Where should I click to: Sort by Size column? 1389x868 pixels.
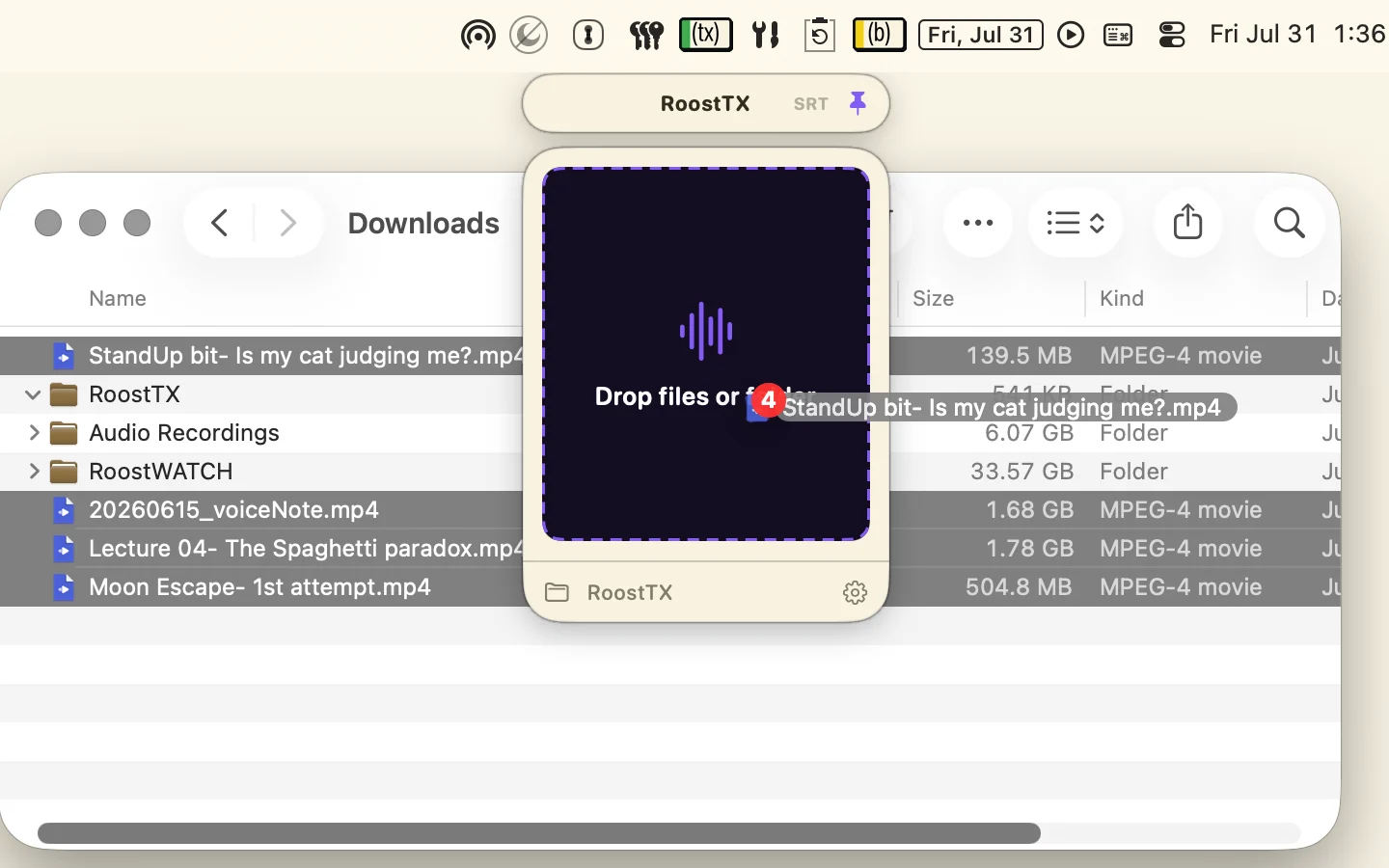934,299
